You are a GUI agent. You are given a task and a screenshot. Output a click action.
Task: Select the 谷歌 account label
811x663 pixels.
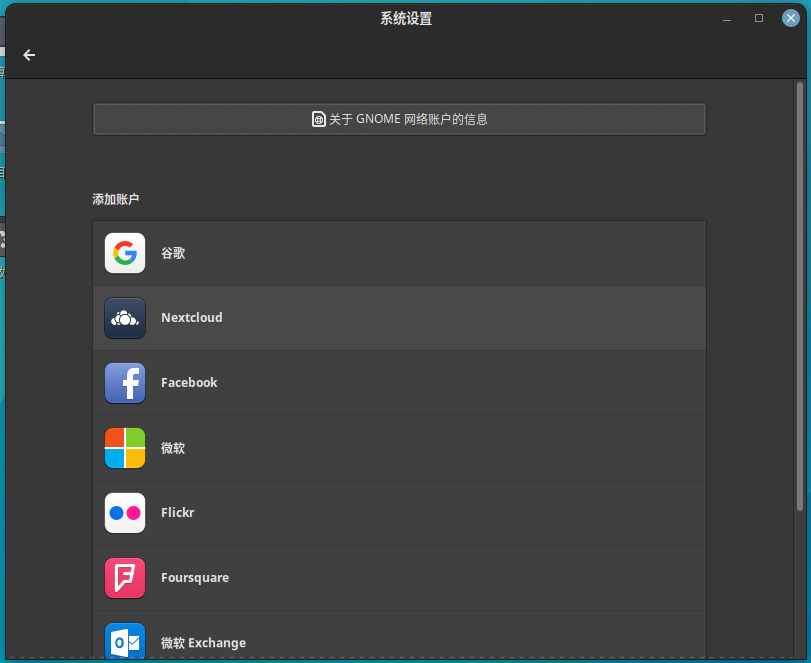(x=173, y=253)
